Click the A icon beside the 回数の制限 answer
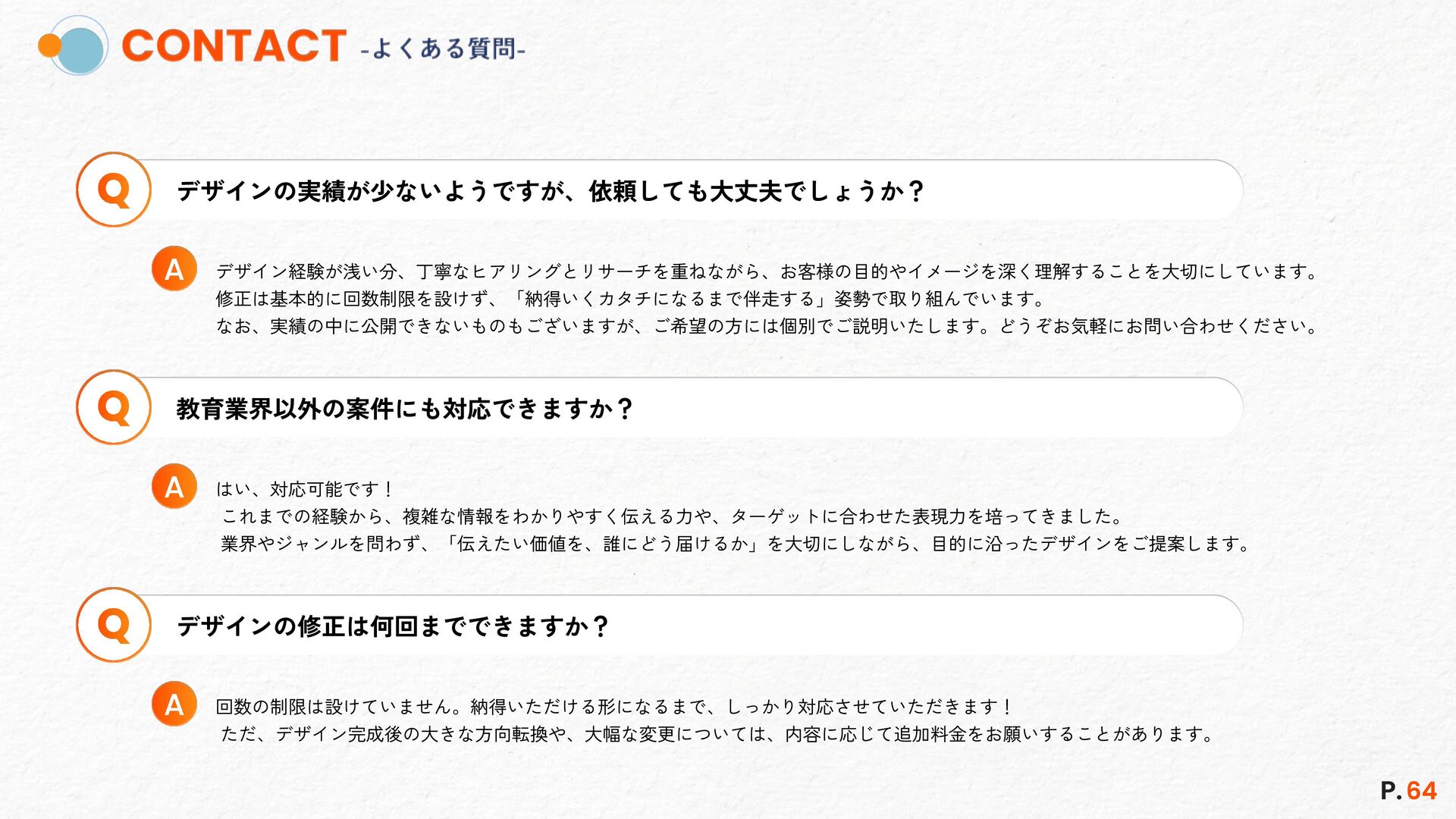This screenshot has width=1456, height=819. tap(174, 704)
